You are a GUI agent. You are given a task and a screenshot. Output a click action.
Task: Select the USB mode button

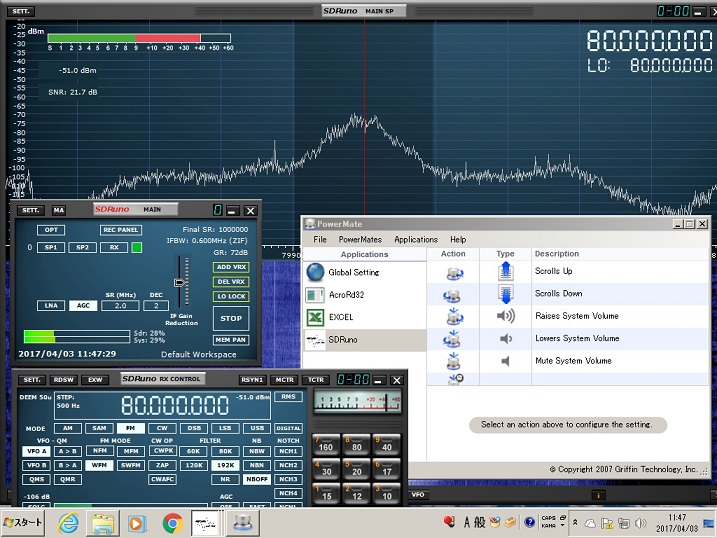[x=257, y=428]
